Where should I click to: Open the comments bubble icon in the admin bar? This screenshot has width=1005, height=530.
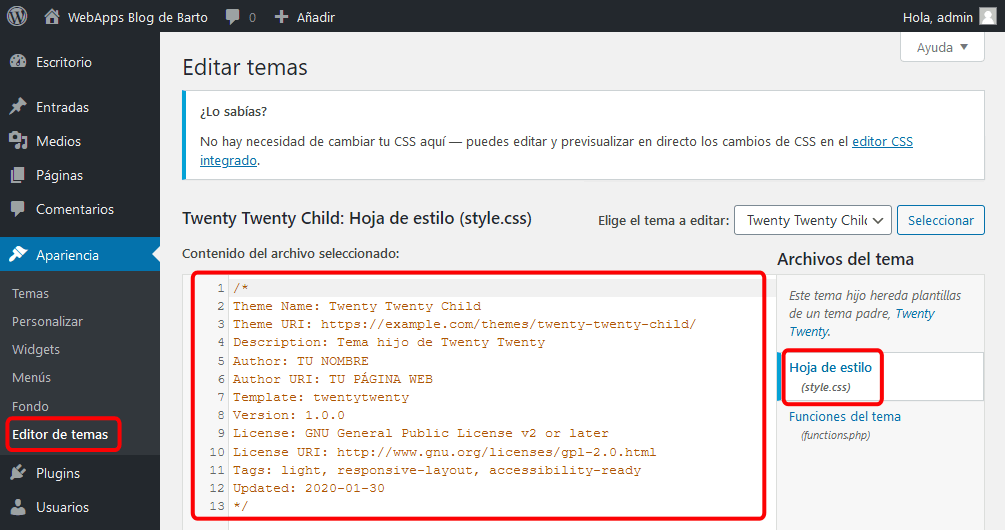click(x=233, y=17)
